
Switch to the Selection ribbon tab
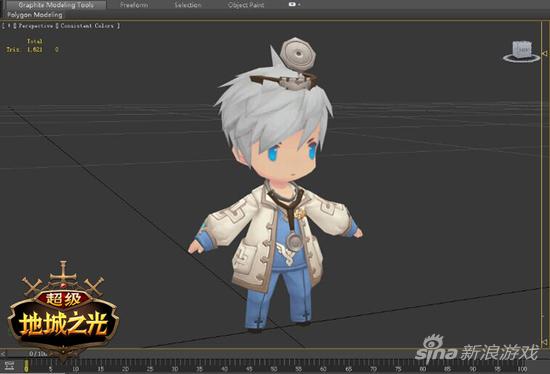[188, 5]
